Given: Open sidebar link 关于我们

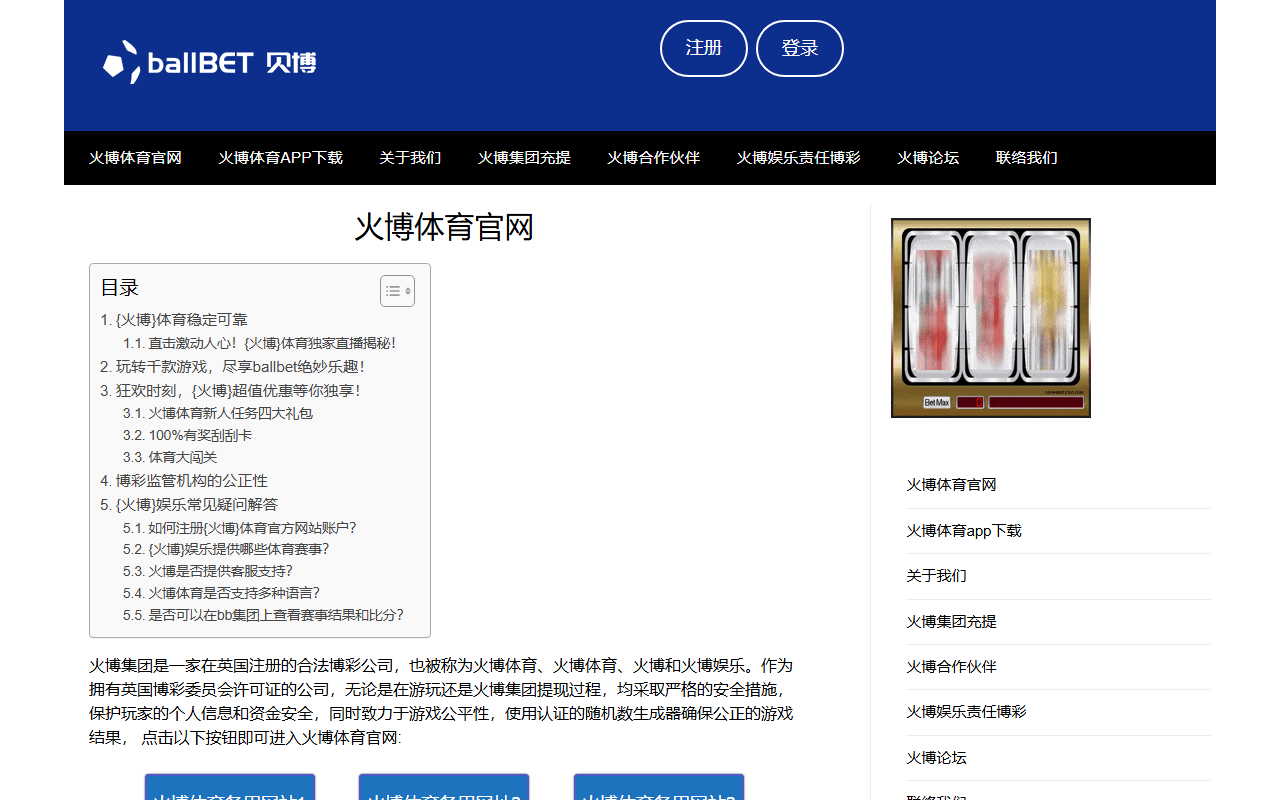Looking at the screenshot, I should (x=936, y=576).
